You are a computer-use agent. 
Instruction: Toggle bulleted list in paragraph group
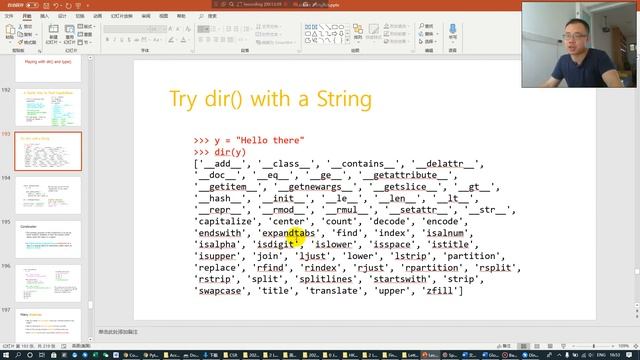click(203, 29)
